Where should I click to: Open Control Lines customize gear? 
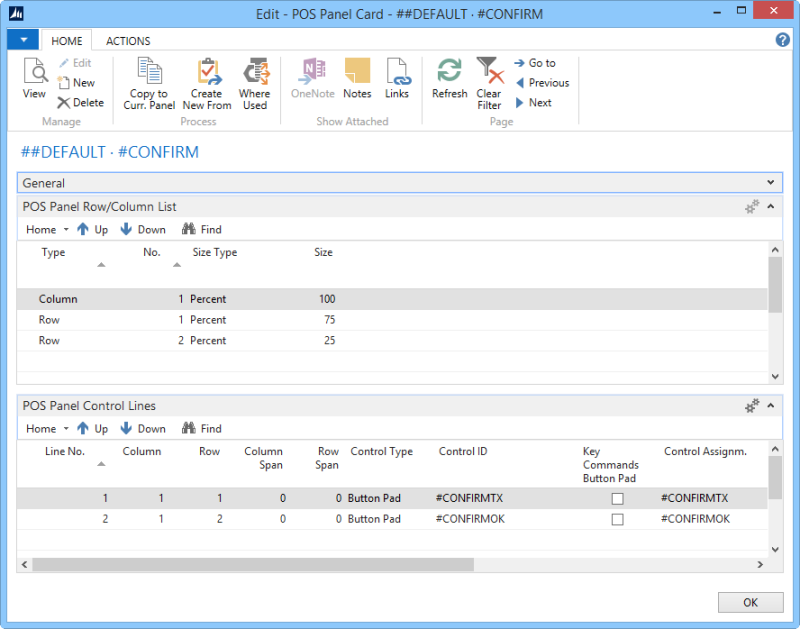point(752,406)
